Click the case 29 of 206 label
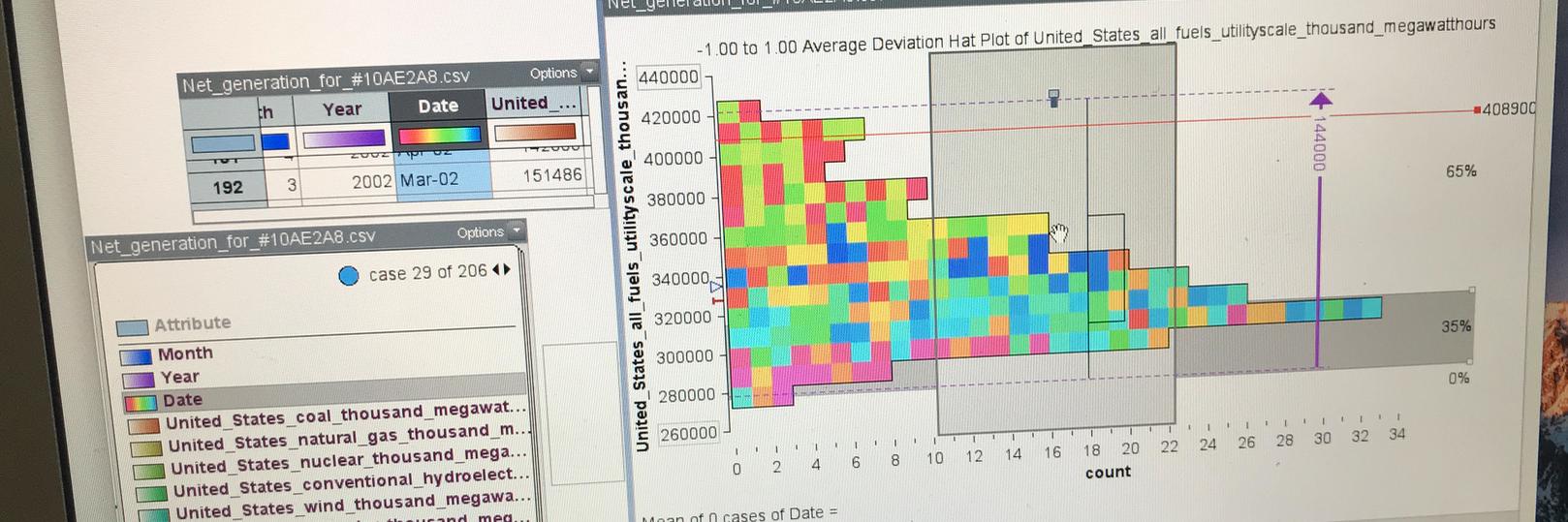Image resolution: width=1568 pixels, height=522 pixels. (427, 272)
